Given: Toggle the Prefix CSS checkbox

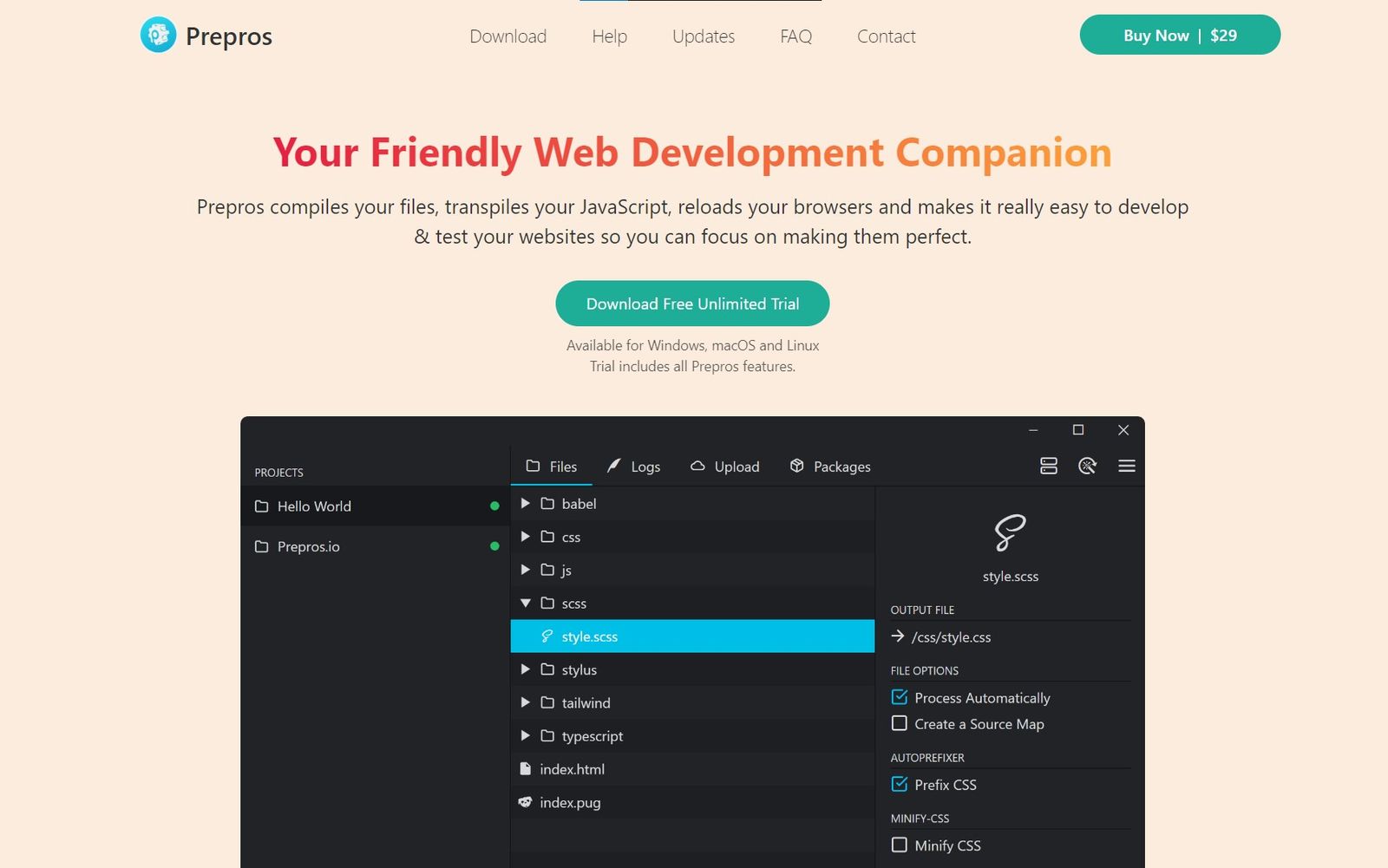Looking at the screenshot, I should coord(900,784).
